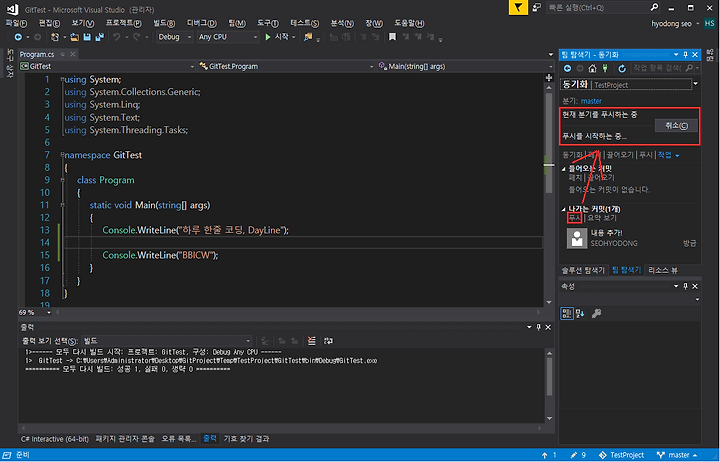The height and width of the screenshot is (462, 720).
Task: Go to Team Explorer home
Action: (592, 68)
